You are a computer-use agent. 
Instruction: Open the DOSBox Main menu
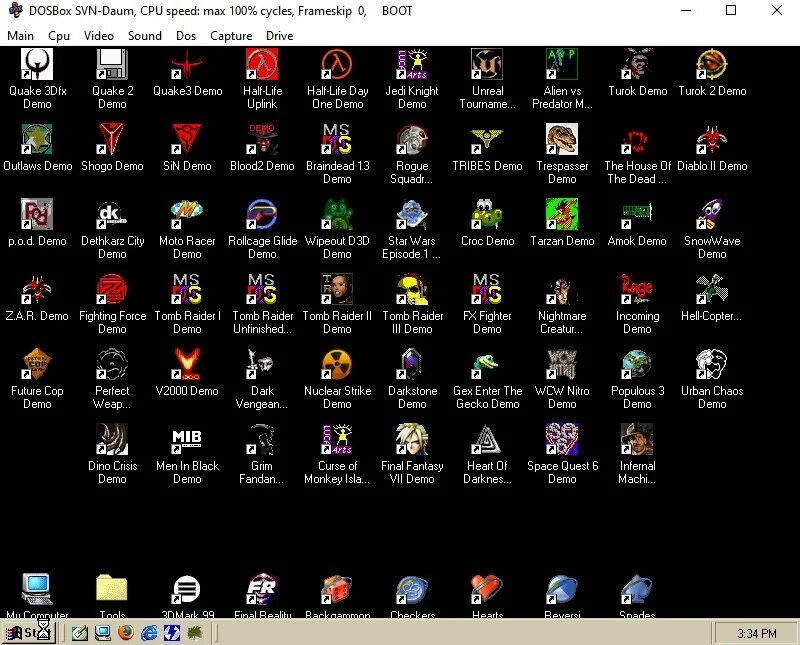coord(20,36)
